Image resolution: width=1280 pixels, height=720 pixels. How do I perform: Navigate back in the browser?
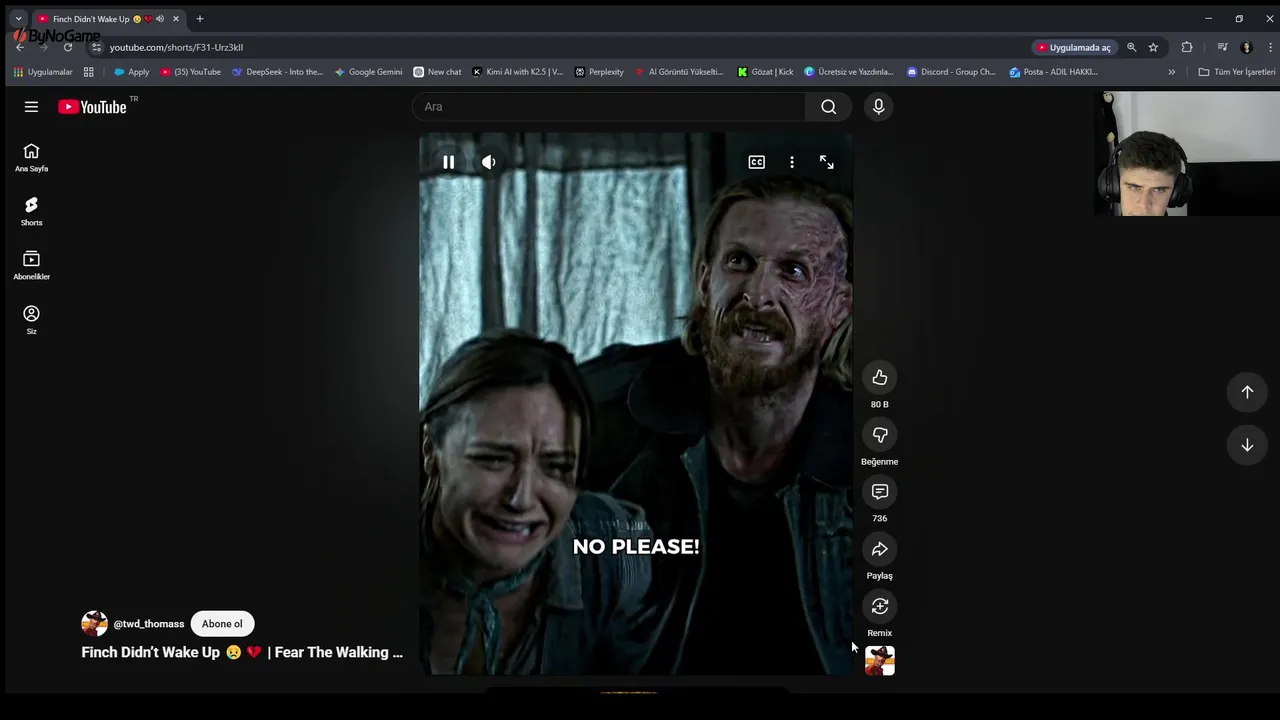19,47
